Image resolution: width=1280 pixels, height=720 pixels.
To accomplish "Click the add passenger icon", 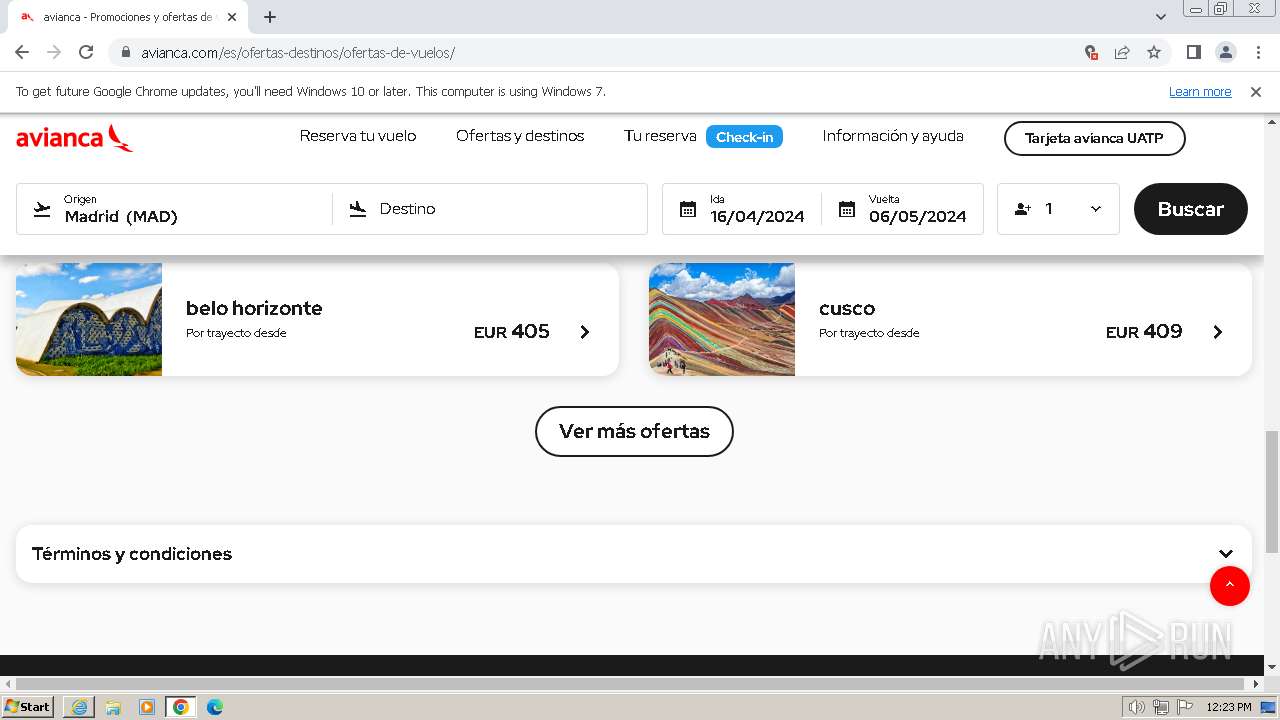I will click(x=1023, y=209).
